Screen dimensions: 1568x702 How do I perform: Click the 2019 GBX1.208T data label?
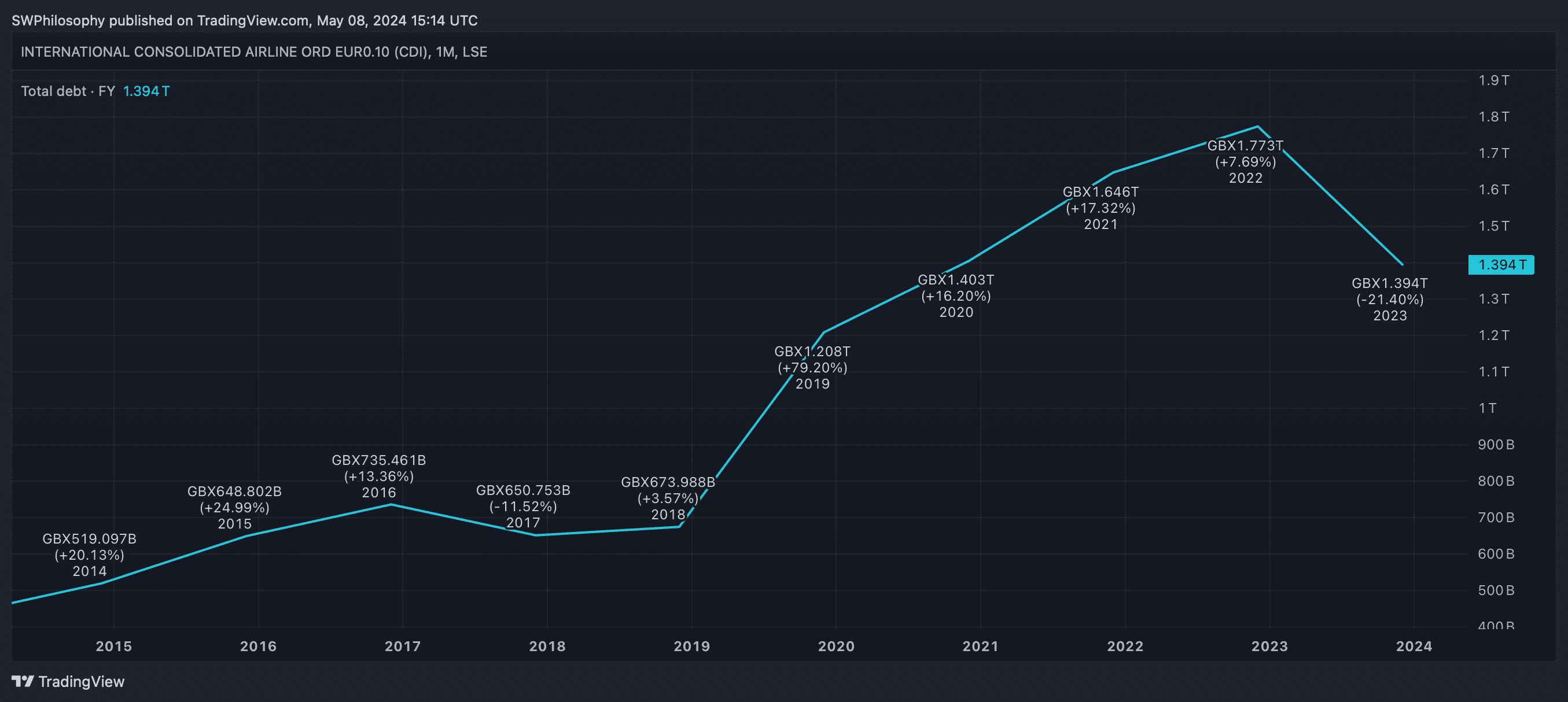[x=812, y=367]
